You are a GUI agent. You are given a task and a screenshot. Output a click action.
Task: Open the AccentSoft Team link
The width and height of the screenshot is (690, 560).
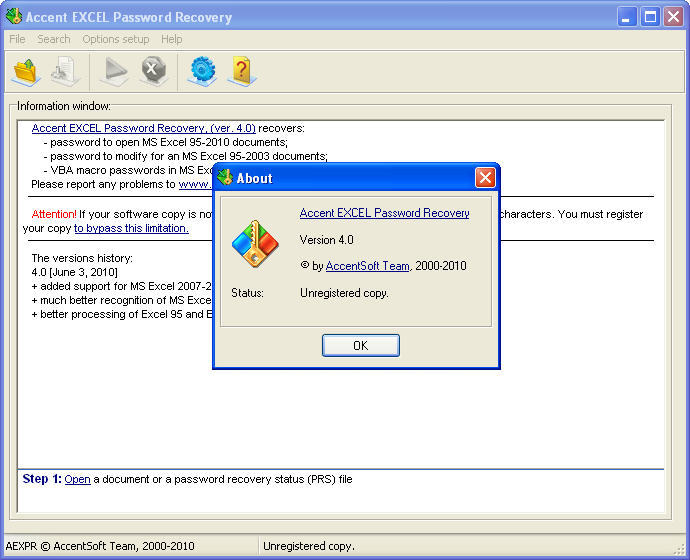click(x=367, y=266)
